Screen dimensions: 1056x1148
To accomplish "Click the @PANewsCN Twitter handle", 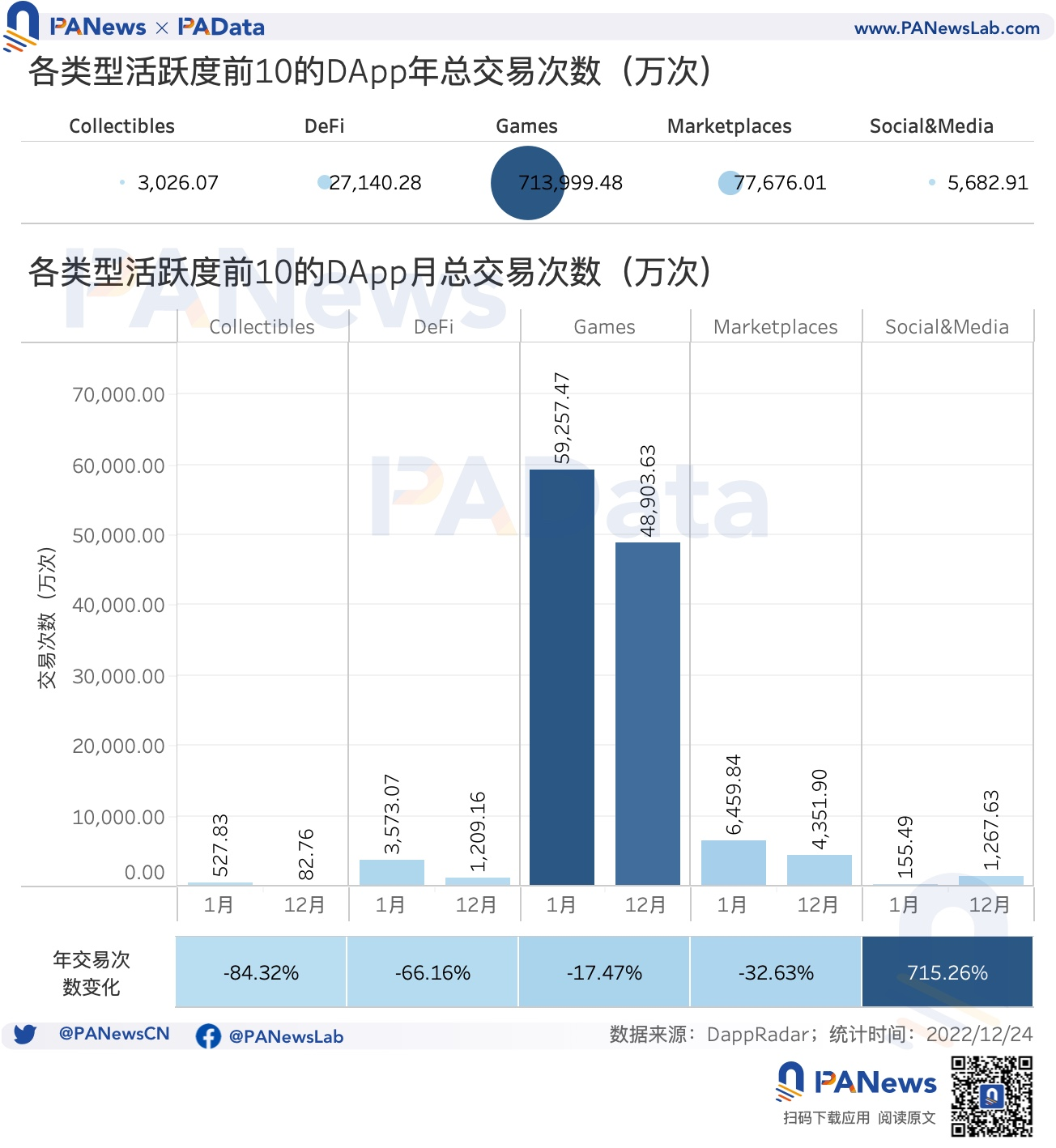I will click(113, 1034).
